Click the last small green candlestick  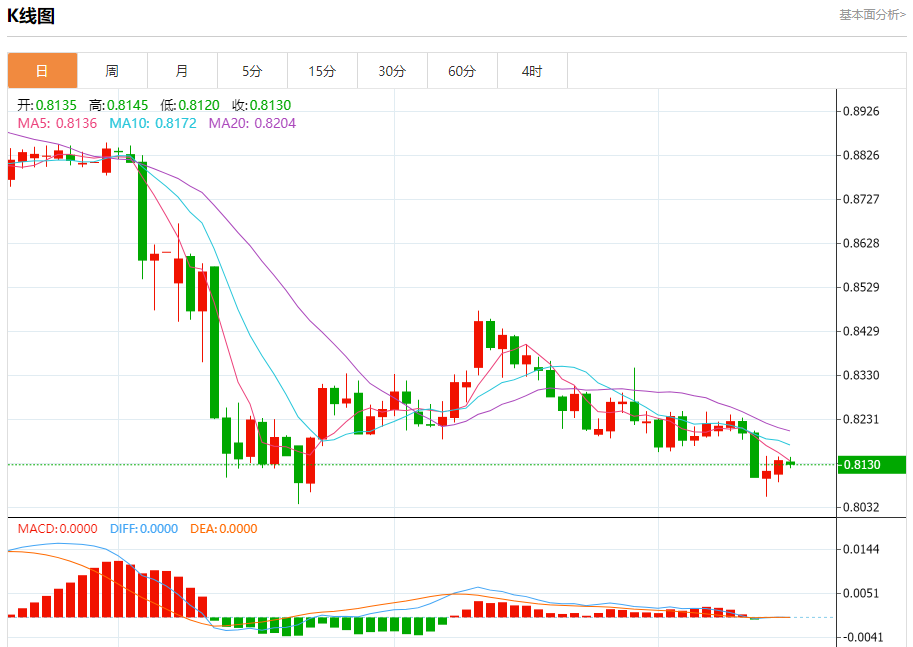coord(790,463)
